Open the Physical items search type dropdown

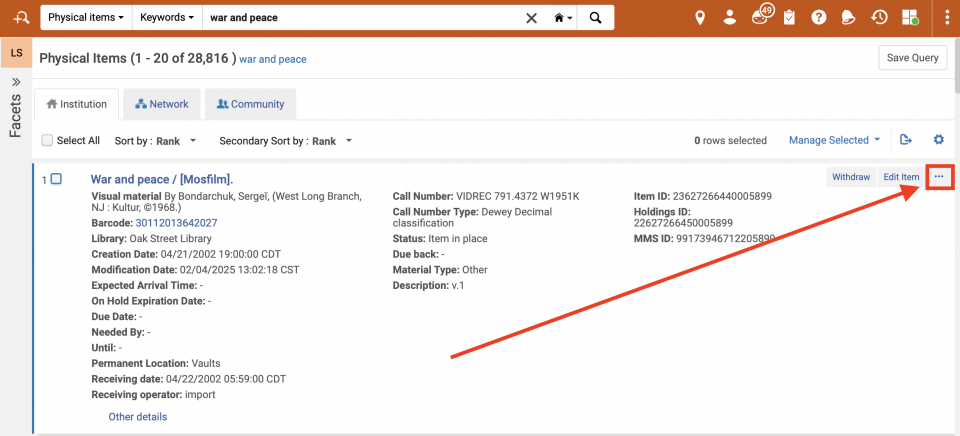tap(86, 18)
